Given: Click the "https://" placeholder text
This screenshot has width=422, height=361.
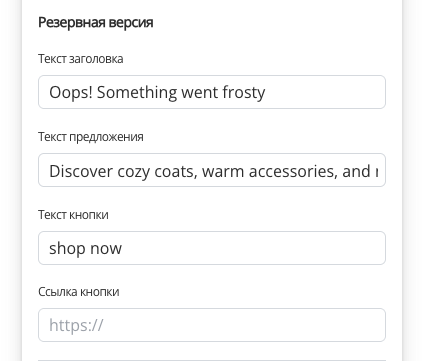Looking at the screenshot, I should (76, 325).
